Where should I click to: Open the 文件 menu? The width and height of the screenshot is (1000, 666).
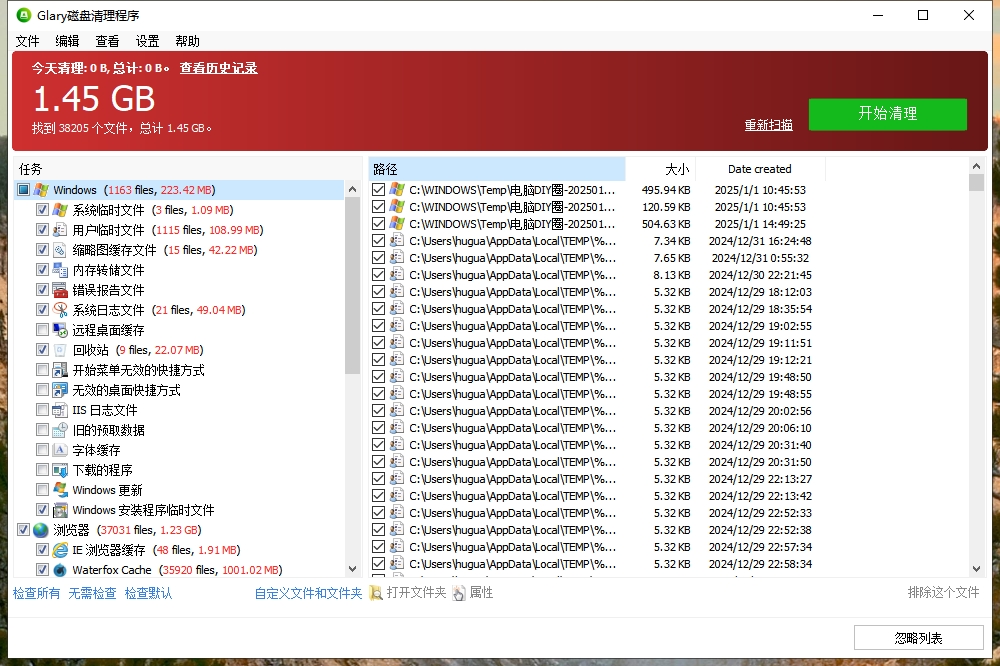27,41
